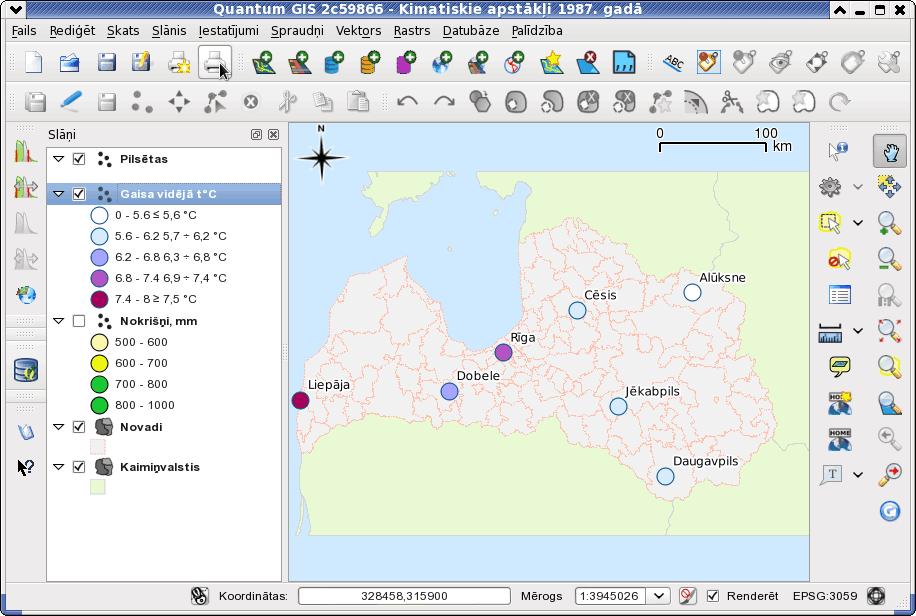Click the EPSG:3059 status label
The width and height of the screenshot is (916, 616).
coord(825,596)
